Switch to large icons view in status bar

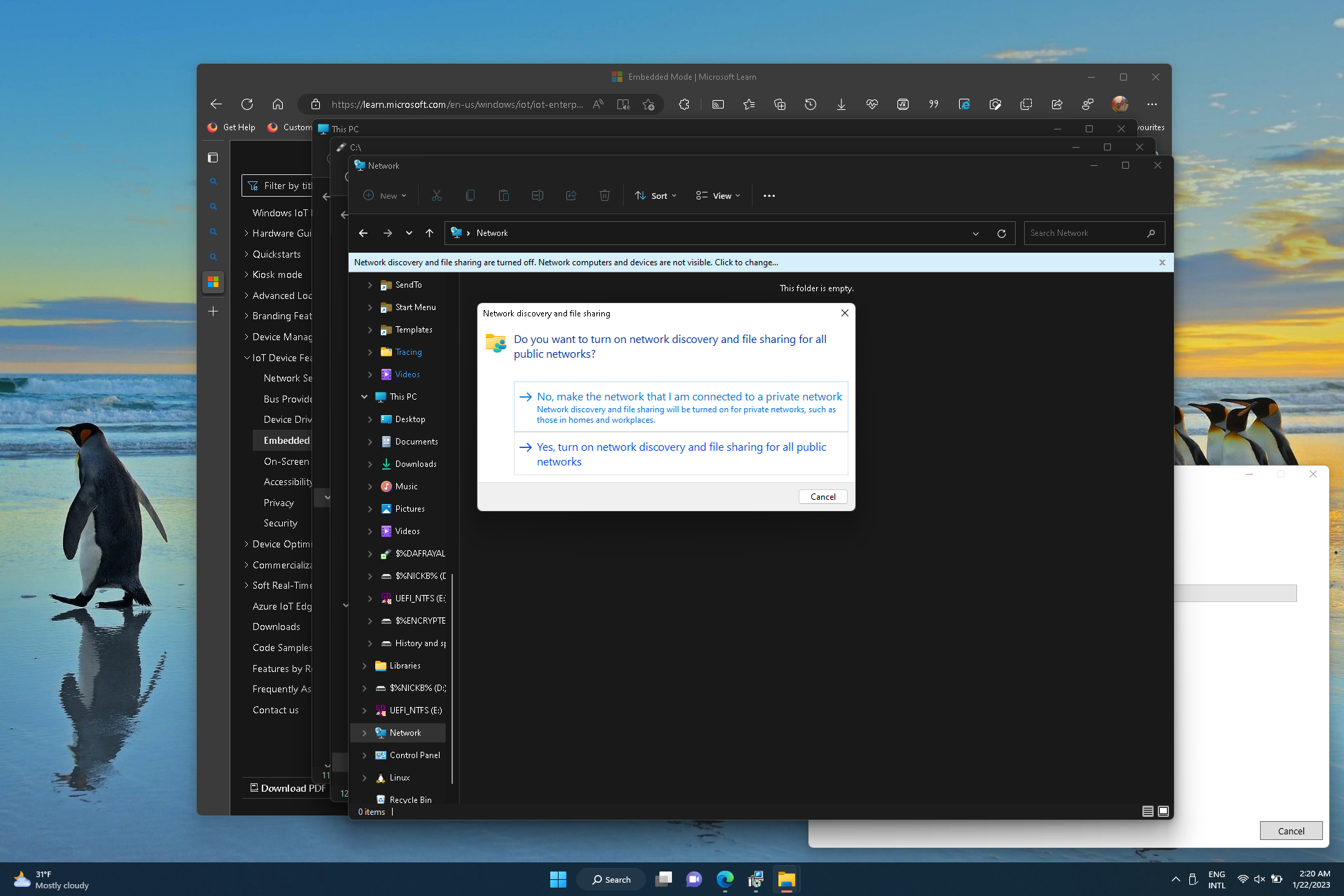tap(1163, 811)
